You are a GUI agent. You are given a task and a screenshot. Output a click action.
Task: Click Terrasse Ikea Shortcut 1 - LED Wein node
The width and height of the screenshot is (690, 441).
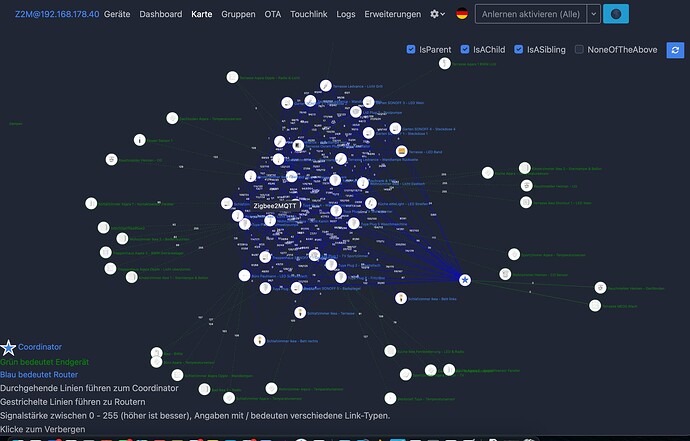526,202
